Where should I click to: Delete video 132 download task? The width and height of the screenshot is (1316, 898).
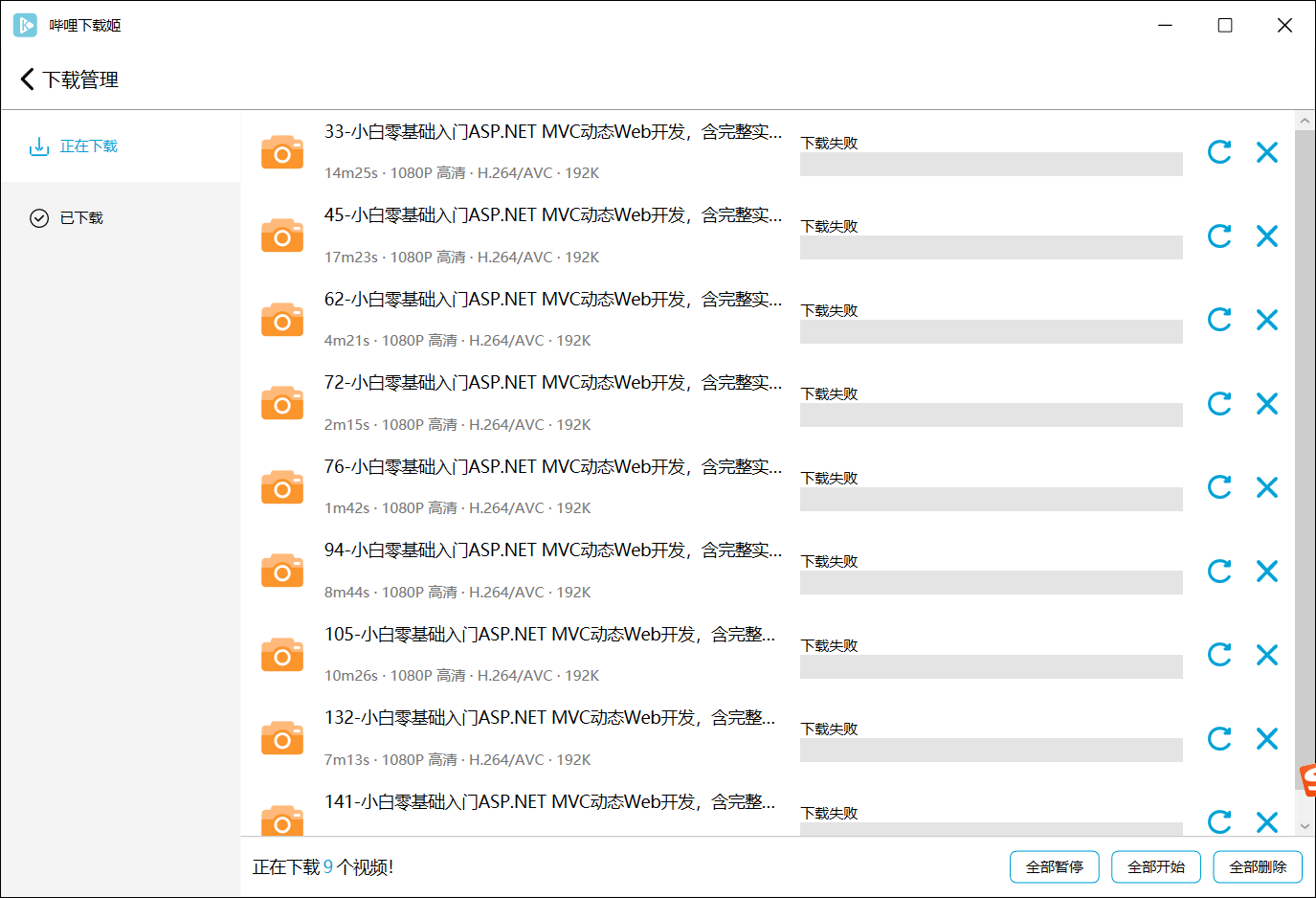1267,739
